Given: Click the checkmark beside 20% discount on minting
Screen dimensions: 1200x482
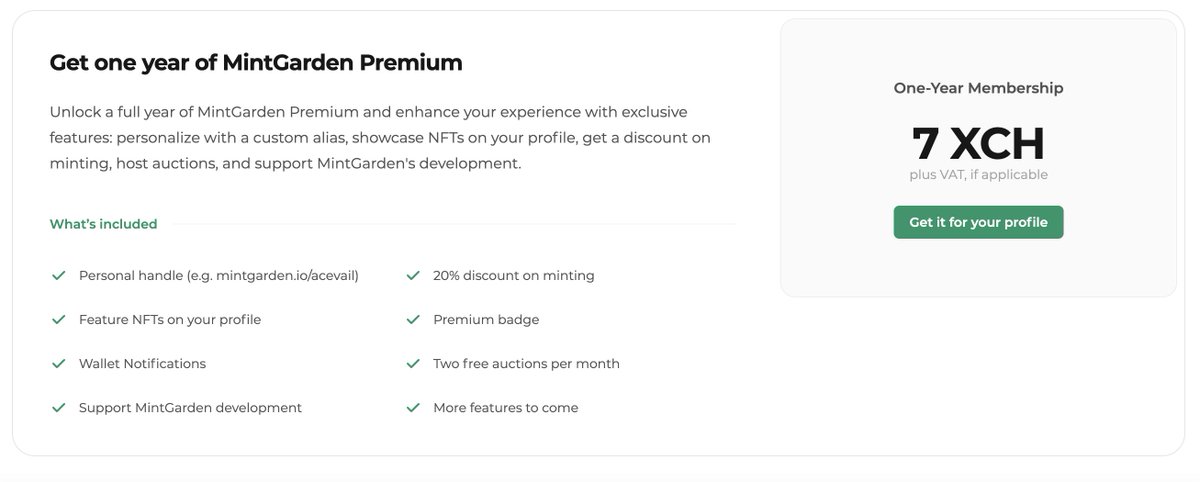Looking at the screenshot, I should click(413, 275).
